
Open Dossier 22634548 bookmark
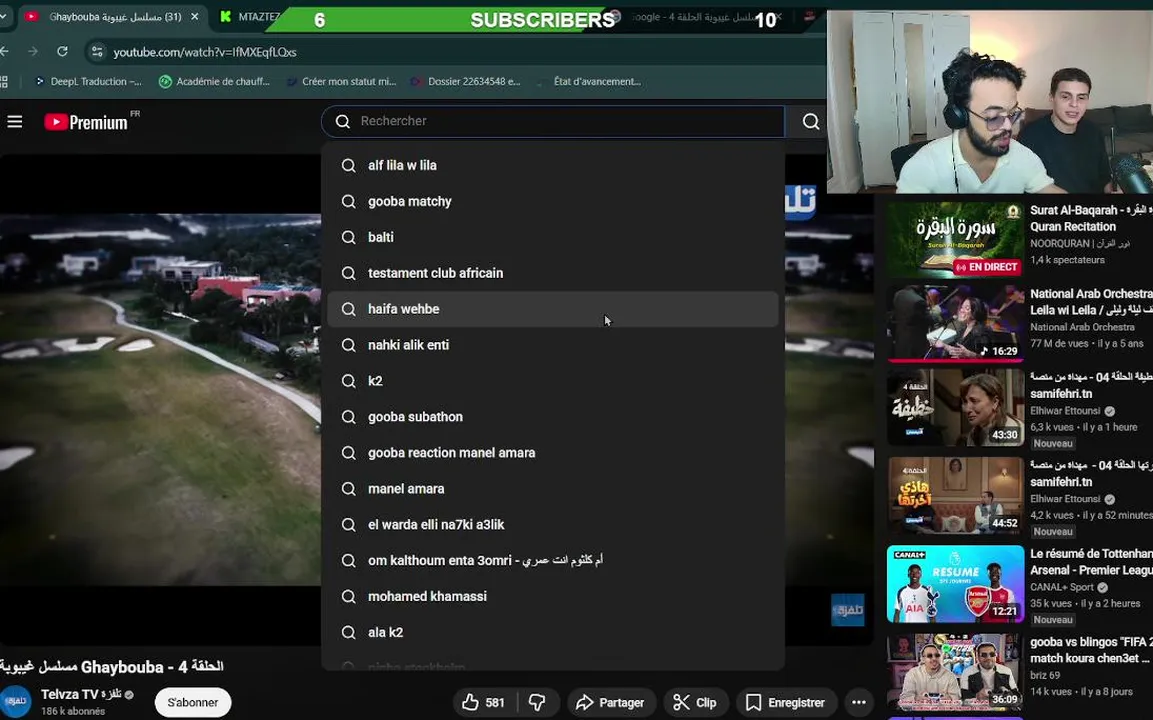[x=465, y=82]
